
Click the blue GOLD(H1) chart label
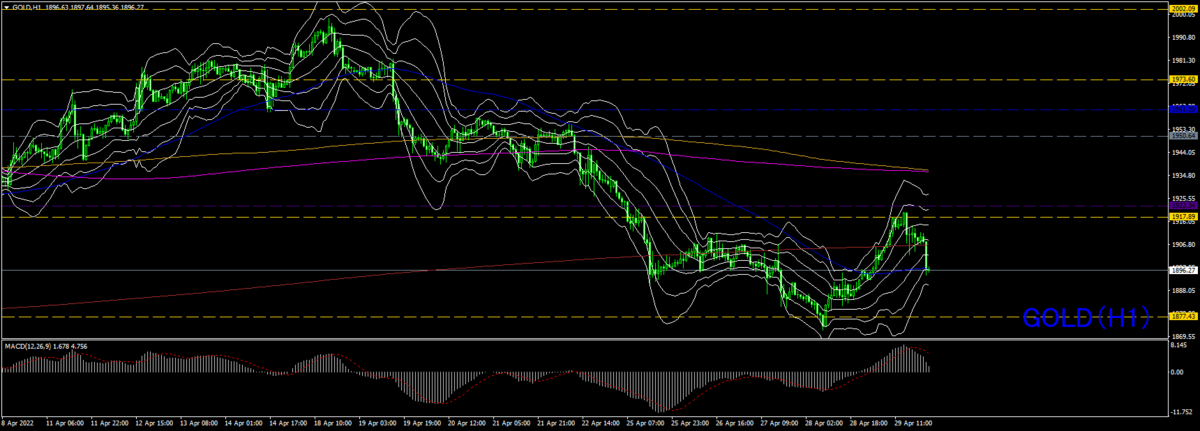(1084, 319)
